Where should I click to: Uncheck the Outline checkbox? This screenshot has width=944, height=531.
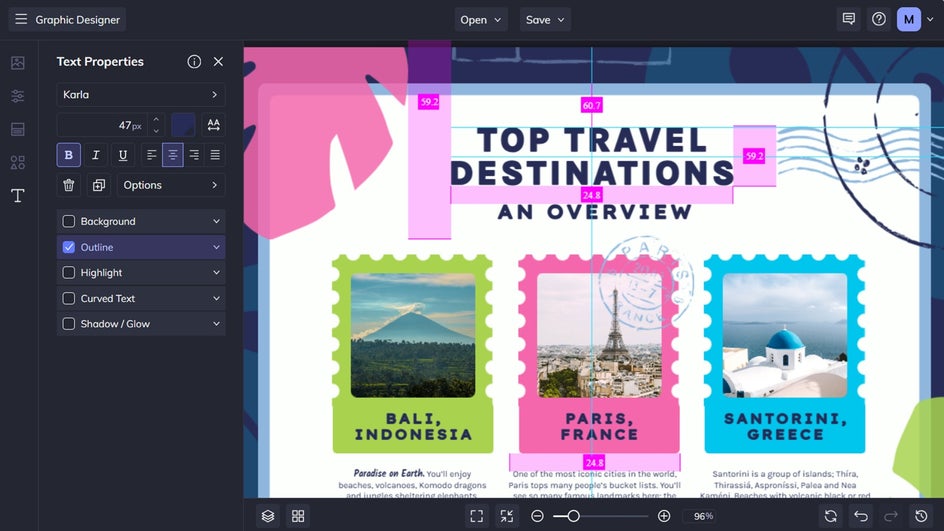[69, 247]
